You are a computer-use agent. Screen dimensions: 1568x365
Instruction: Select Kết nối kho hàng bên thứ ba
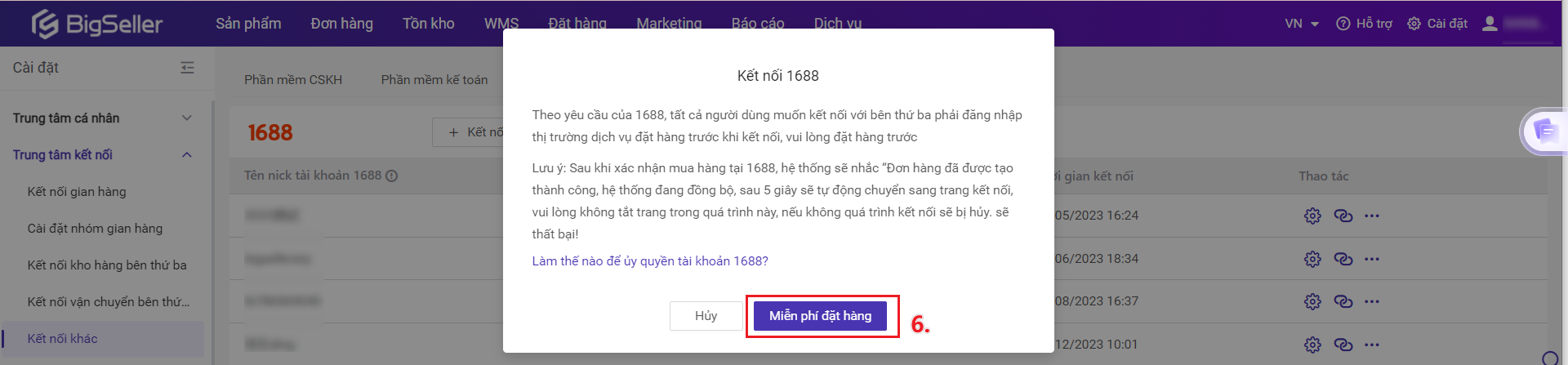tap(107, 265)
